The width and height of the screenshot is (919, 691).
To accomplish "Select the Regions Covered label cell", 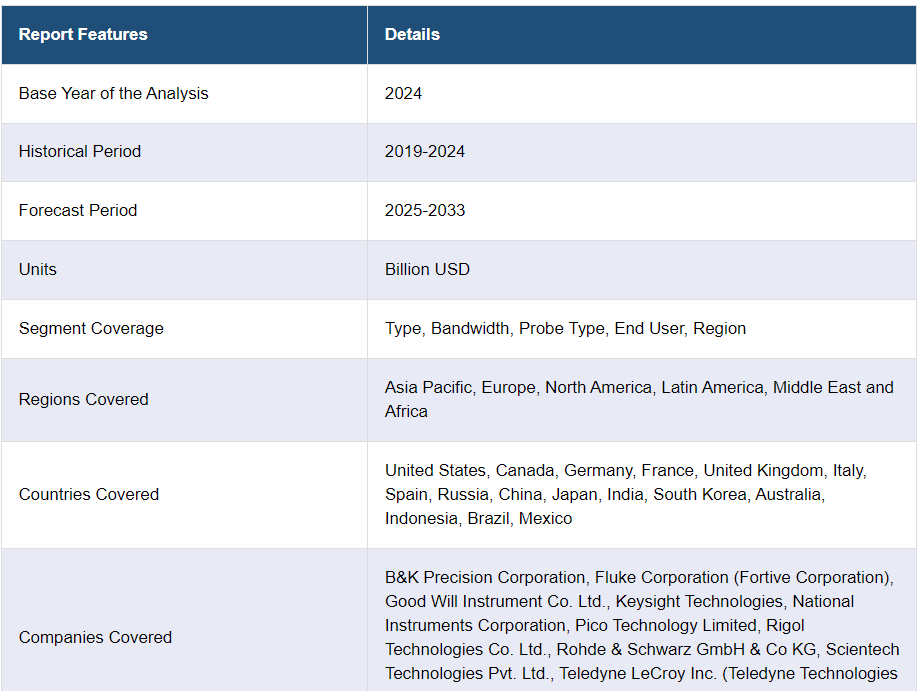I will [x=83, y=399].
